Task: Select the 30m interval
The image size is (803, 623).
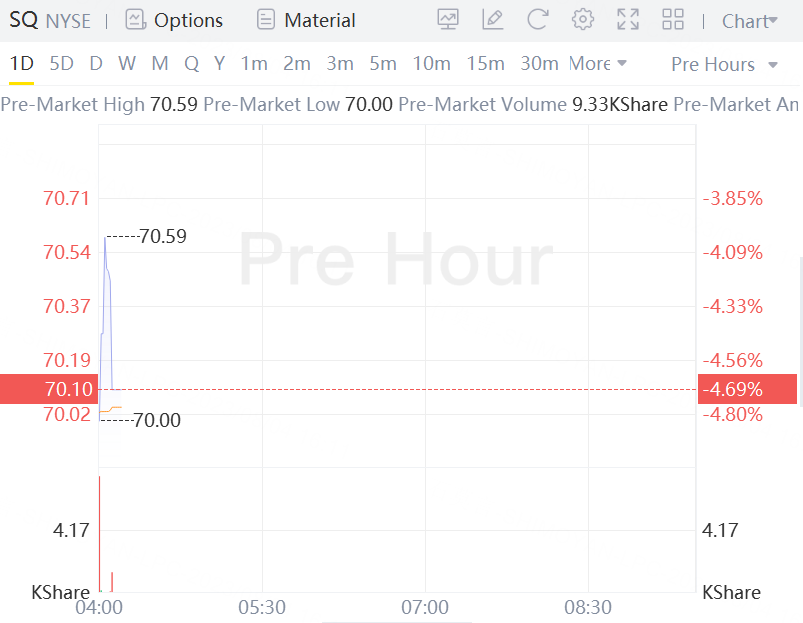Action: pos(539,64)
